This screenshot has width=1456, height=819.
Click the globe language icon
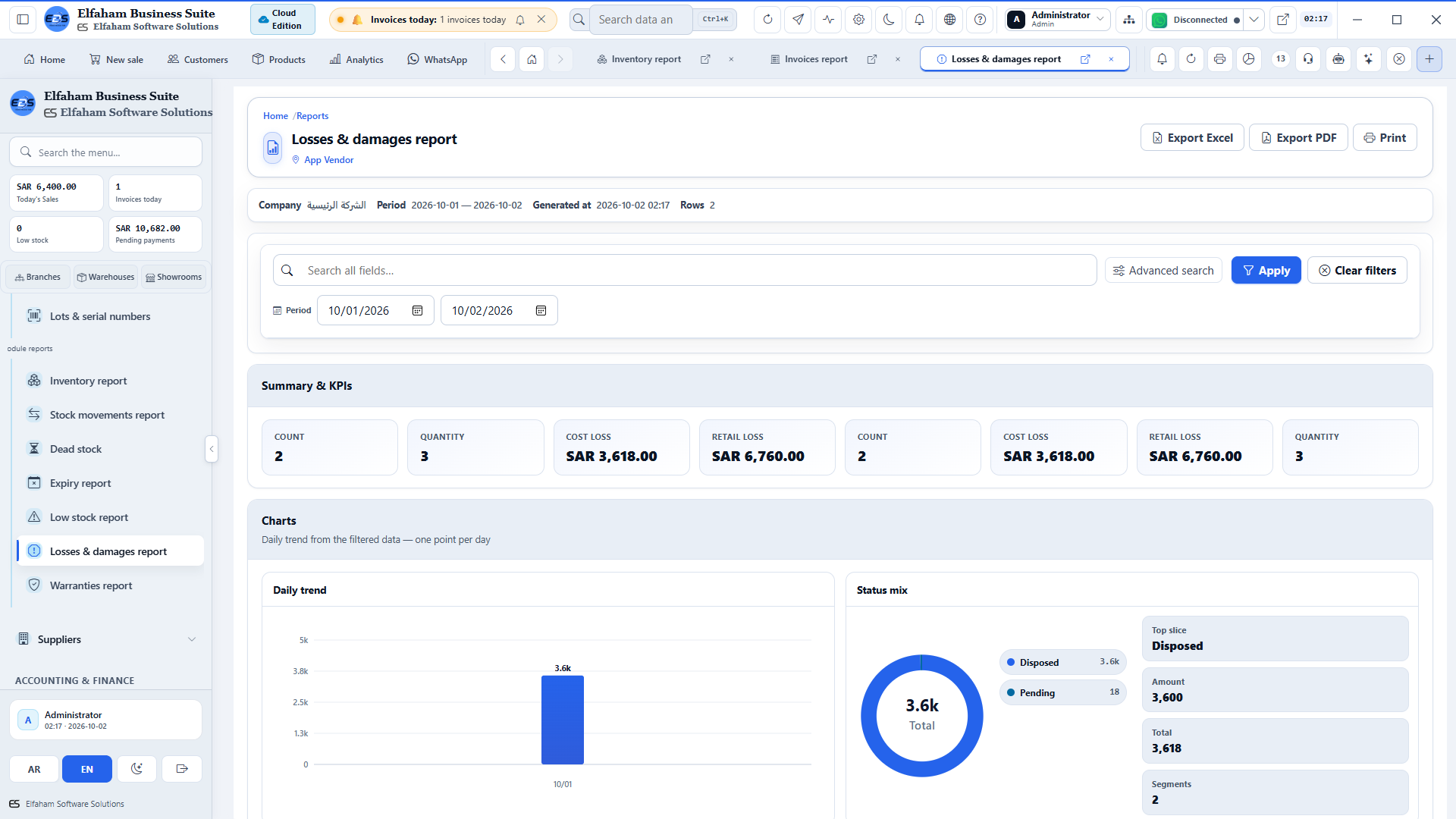(949, 20)
